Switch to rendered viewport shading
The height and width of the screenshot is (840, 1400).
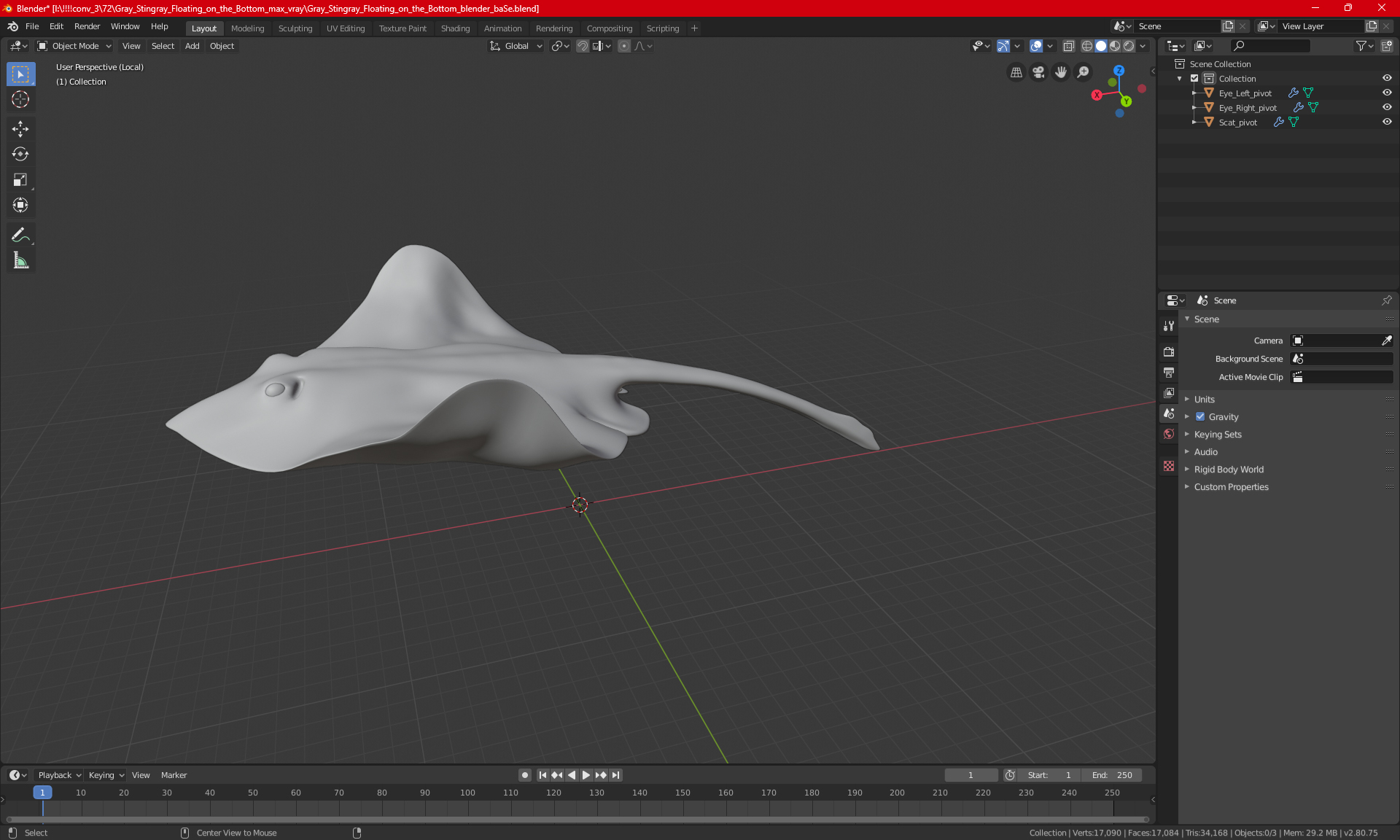(1129, 46)
